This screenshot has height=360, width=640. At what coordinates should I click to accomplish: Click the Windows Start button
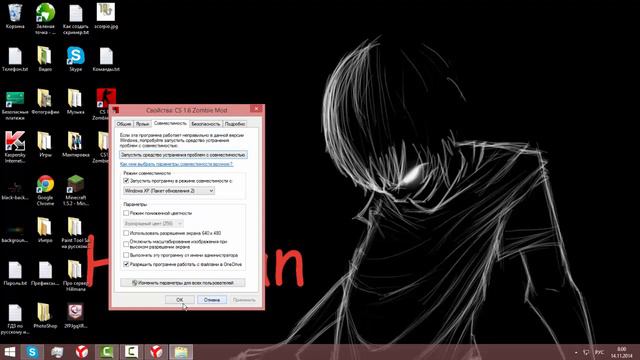tap(10, 352)
